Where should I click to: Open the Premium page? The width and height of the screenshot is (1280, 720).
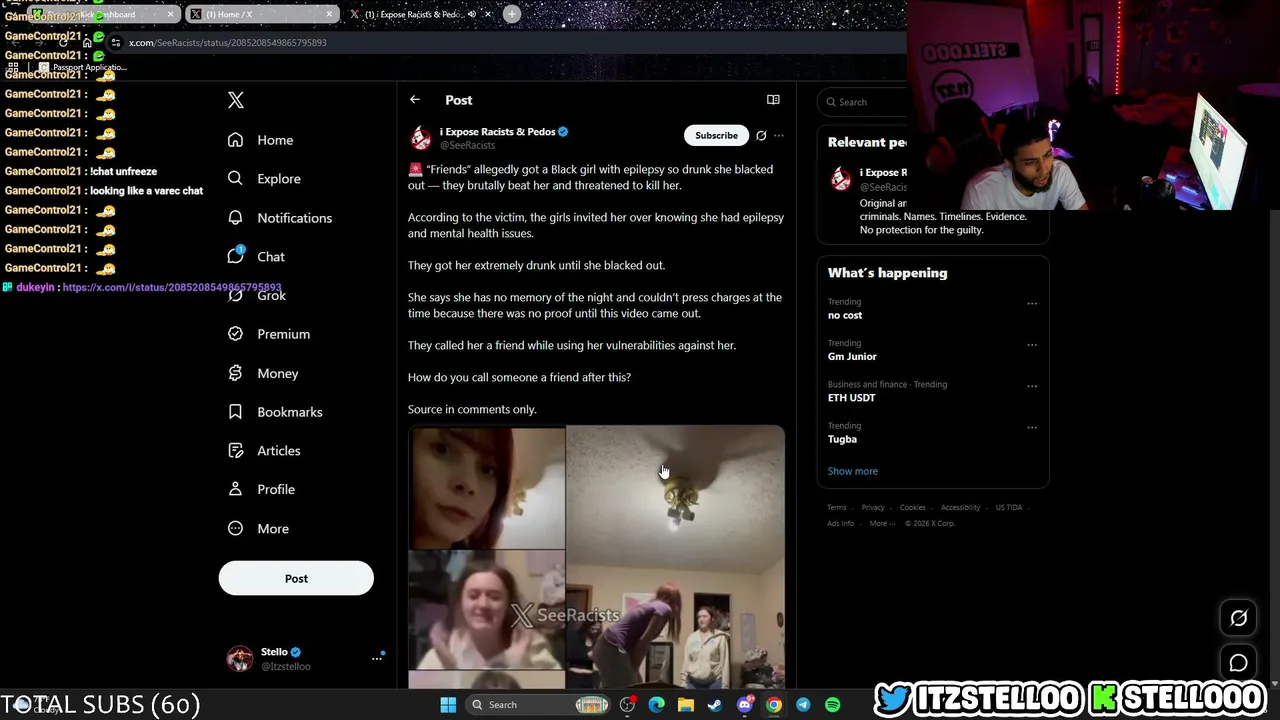pos(268,334)
